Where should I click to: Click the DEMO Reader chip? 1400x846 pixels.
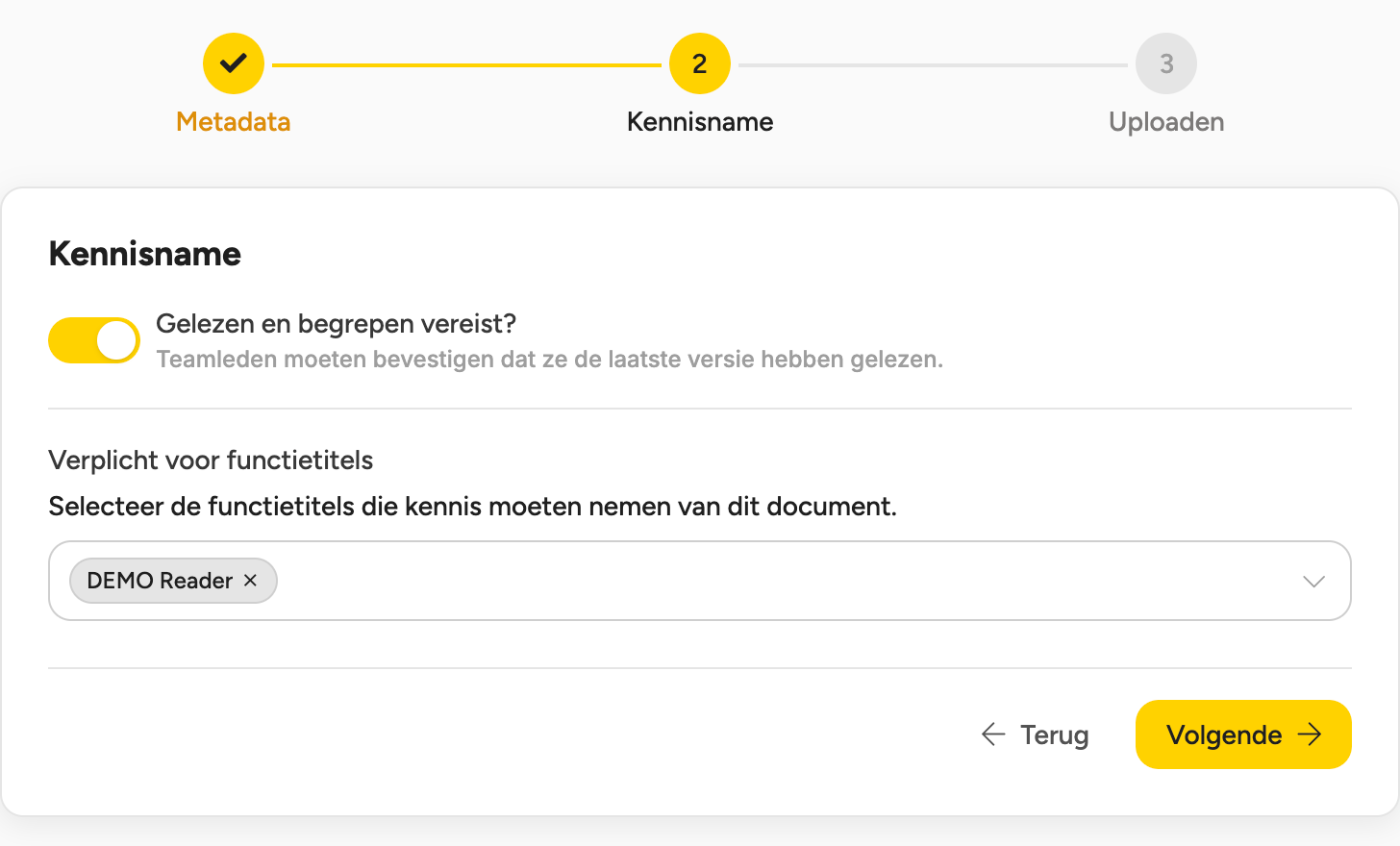[x=173, y=581]
